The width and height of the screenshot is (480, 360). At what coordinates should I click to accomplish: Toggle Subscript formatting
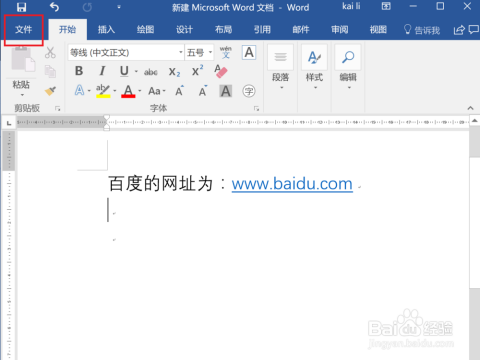(x=174, y=72)
